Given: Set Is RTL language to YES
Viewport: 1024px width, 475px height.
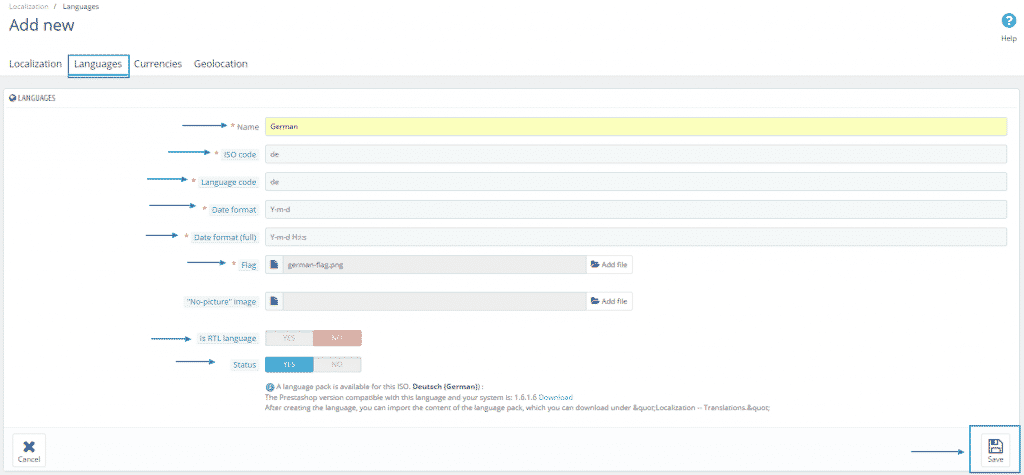Looking at the screenshot, I should point(289,339).
